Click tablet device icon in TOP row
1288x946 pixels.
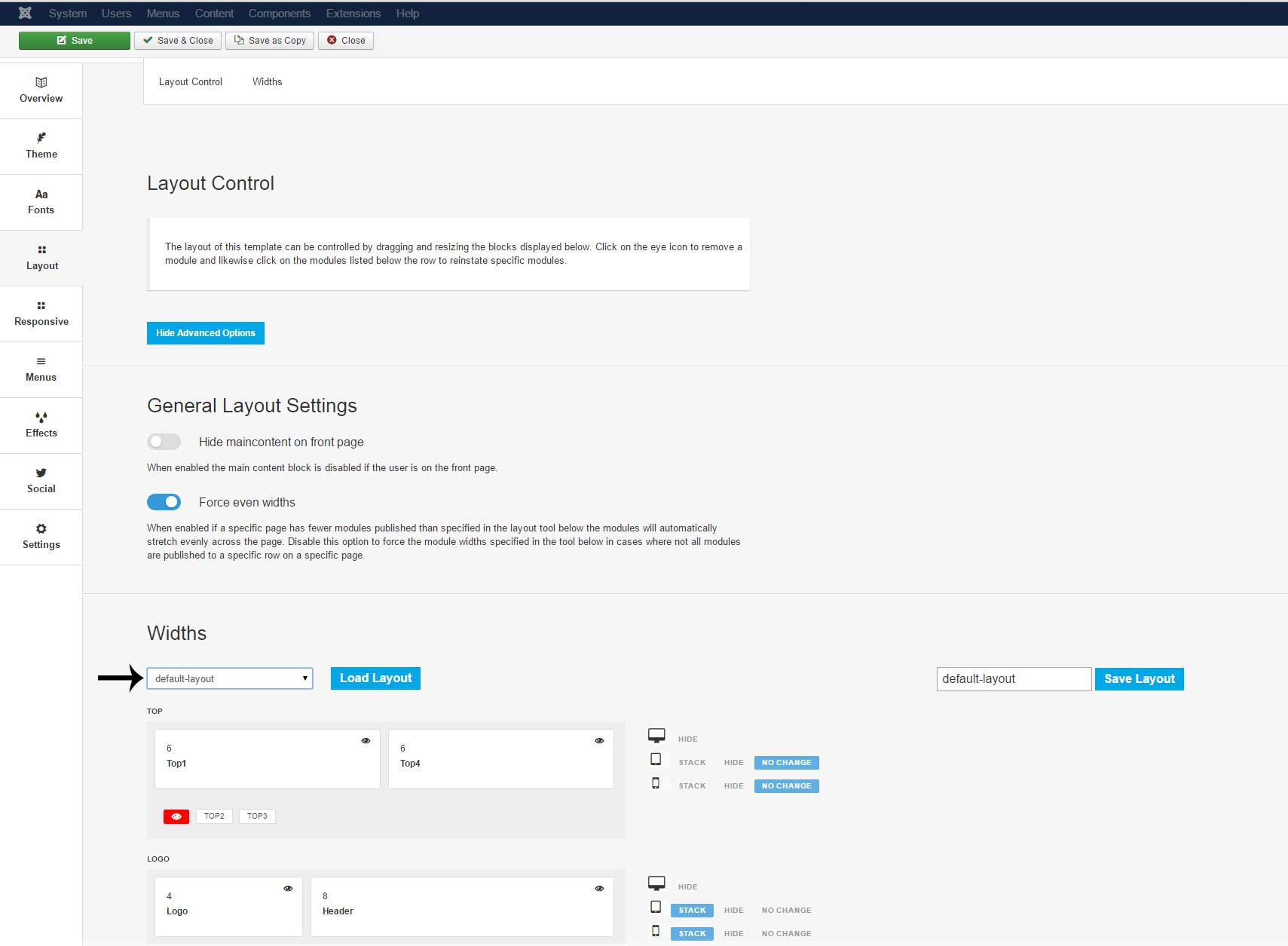pos(656,759)
